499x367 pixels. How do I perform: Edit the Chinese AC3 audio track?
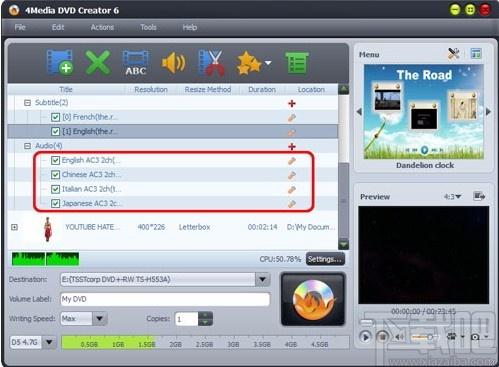coord(292,175)
